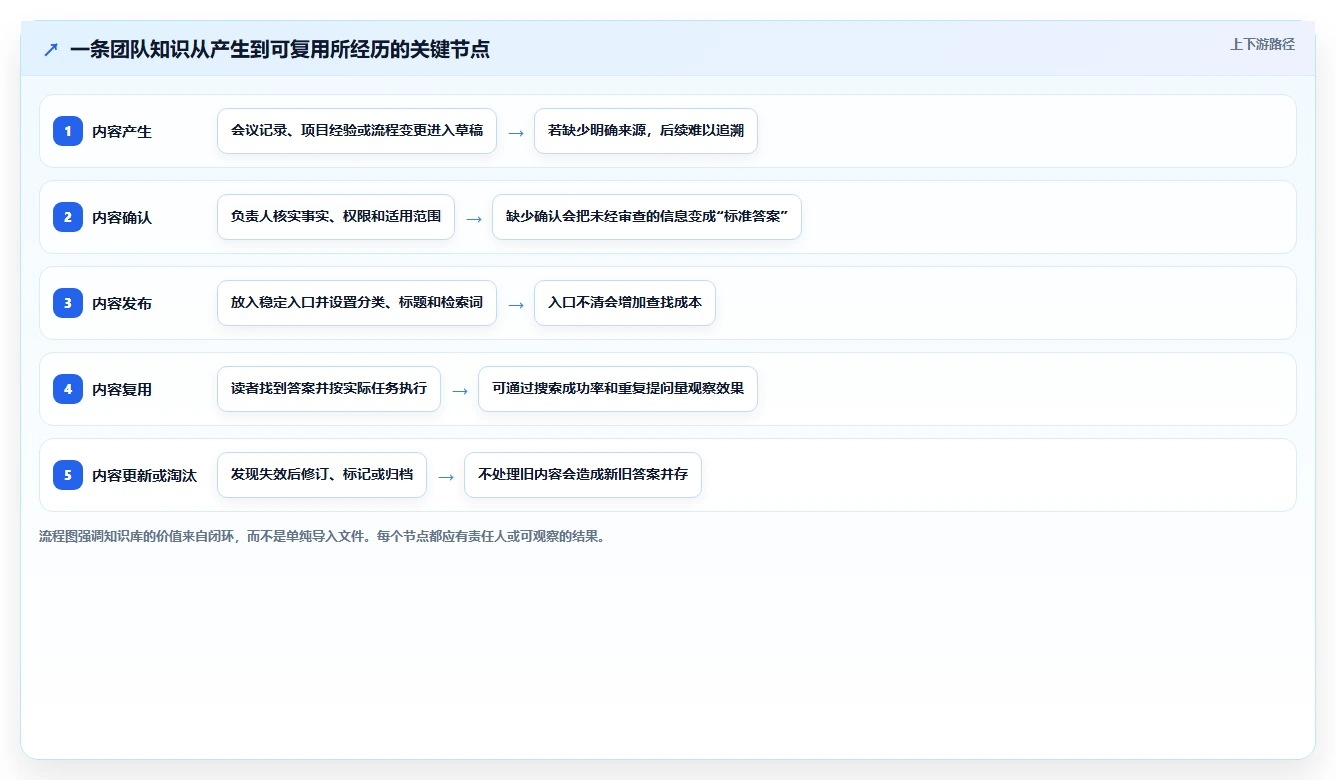Click the box 放入稳定入口并设置分类、标题和检索词
1336x780 pixels.
tap(357, 303)
